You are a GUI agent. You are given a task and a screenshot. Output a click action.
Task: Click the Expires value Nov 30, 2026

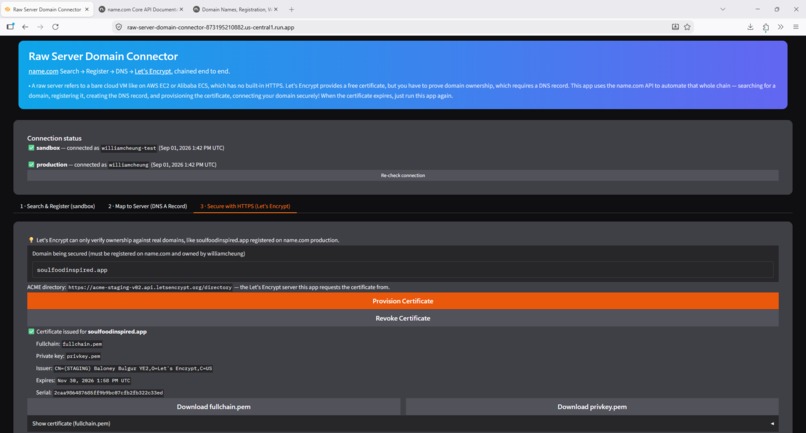tap(94, 381)
